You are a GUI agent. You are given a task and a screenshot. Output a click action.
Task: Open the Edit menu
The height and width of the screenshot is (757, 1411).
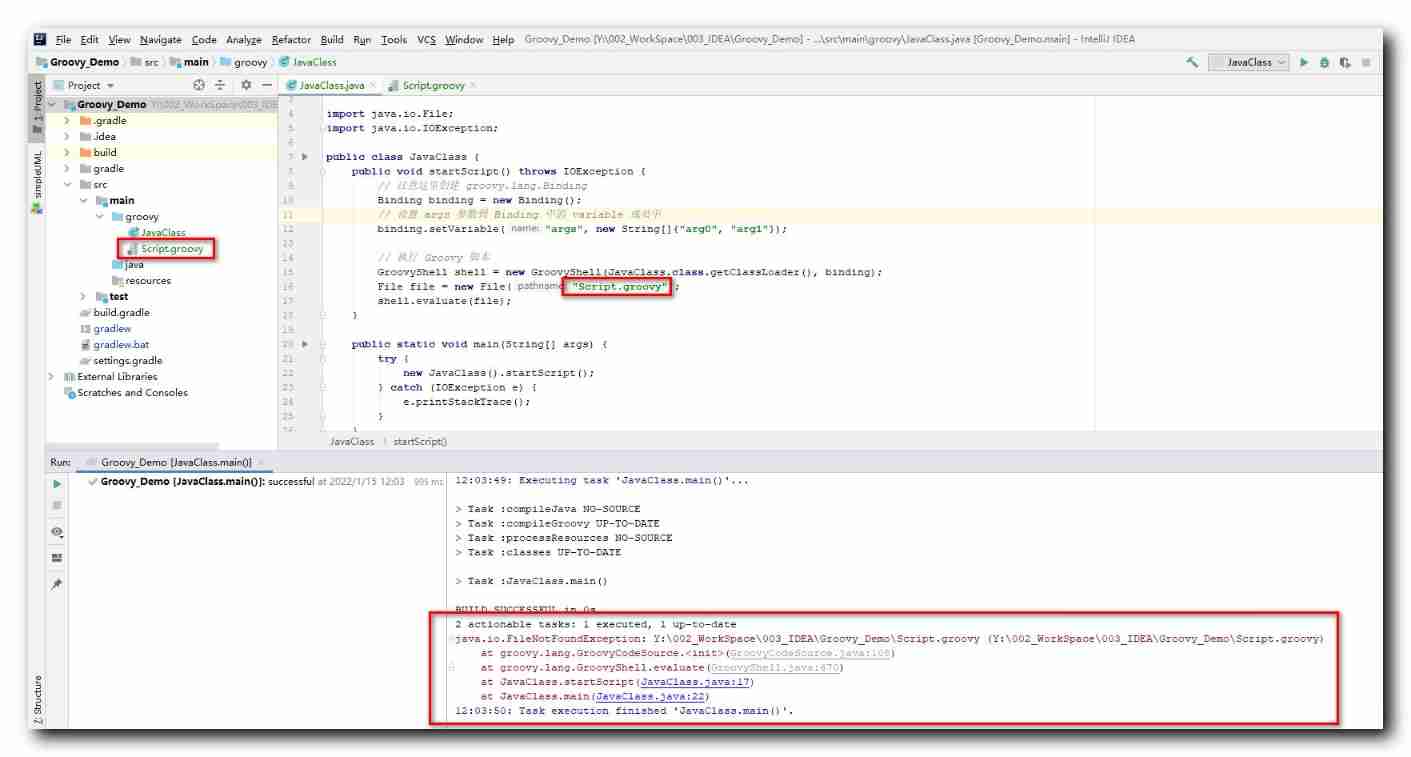pyautogui.click(x=90, y=39)
